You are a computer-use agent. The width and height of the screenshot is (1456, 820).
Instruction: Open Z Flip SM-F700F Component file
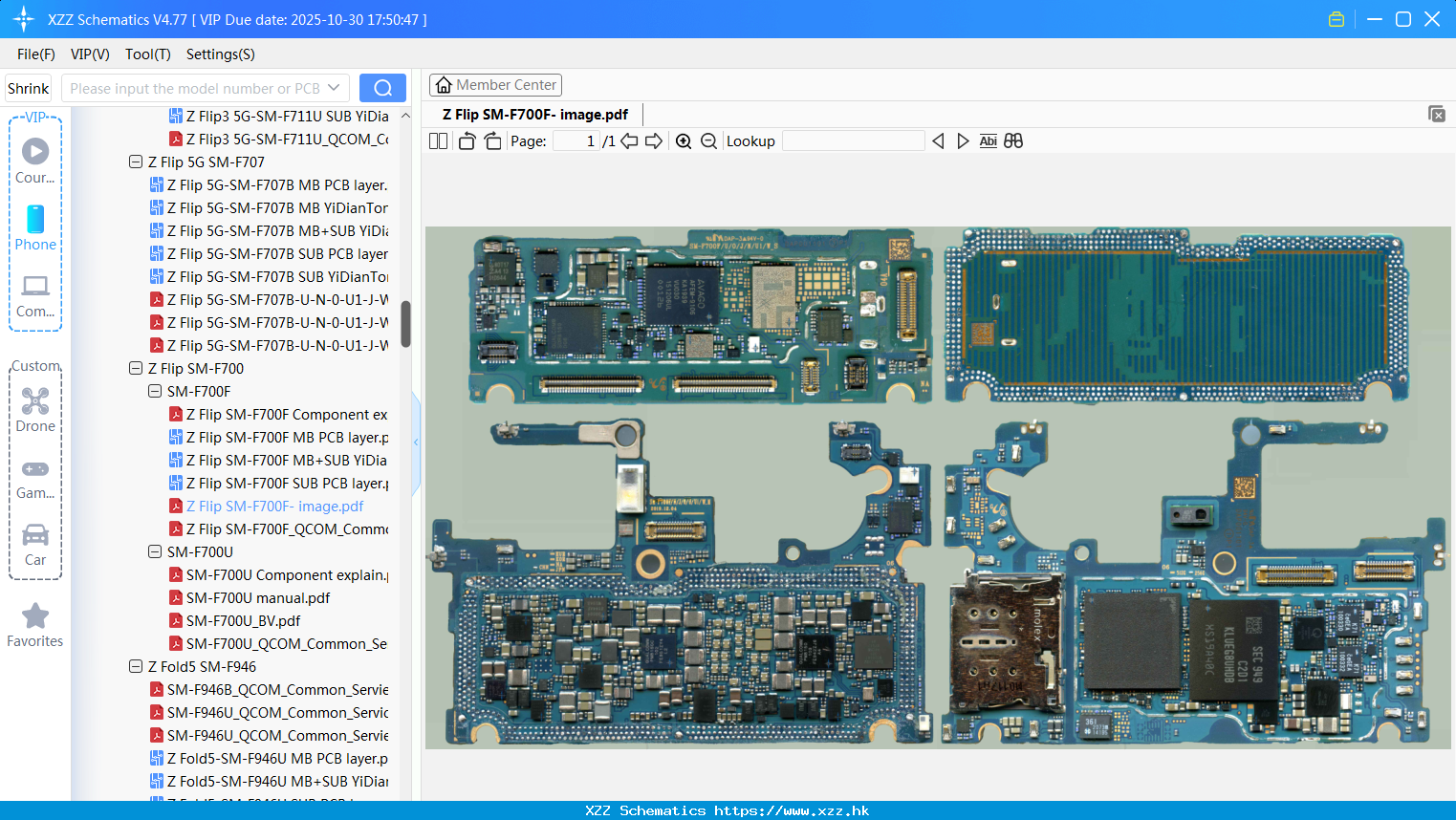pos(278,415)
